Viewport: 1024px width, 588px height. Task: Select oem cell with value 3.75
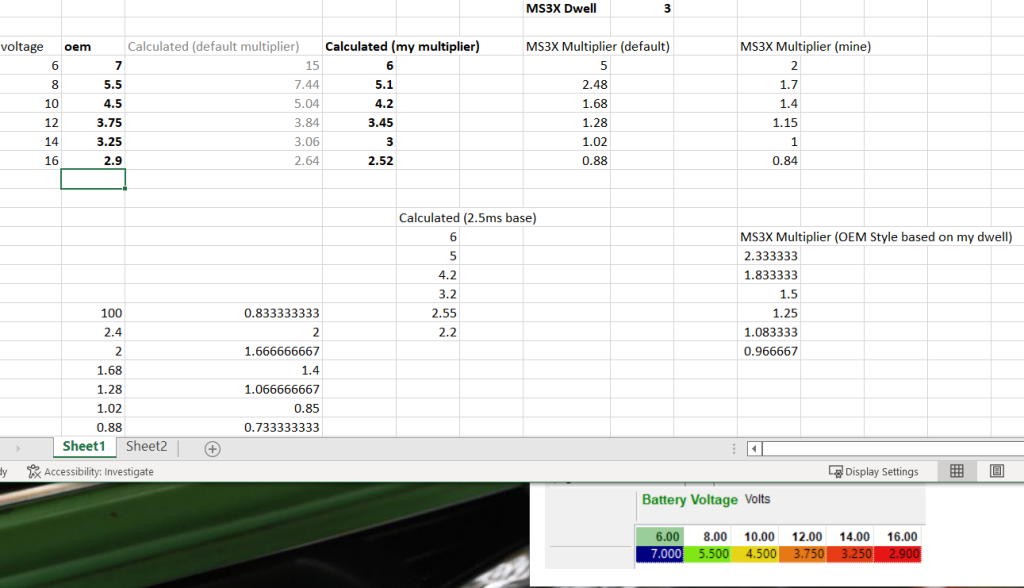(x=93, y=122)
